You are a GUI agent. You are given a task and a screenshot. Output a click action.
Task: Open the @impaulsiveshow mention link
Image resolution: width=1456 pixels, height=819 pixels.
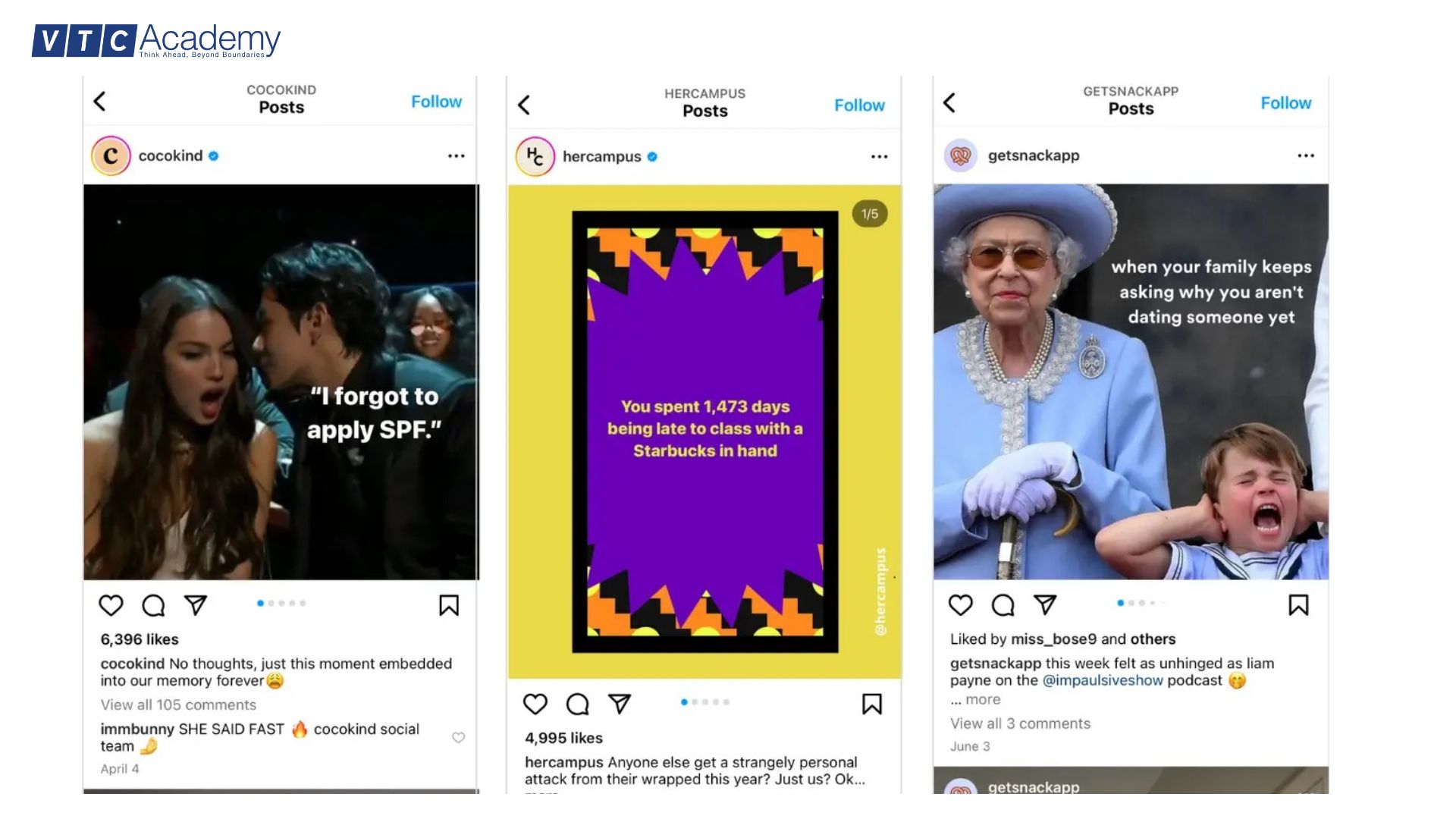(1103, 680)
